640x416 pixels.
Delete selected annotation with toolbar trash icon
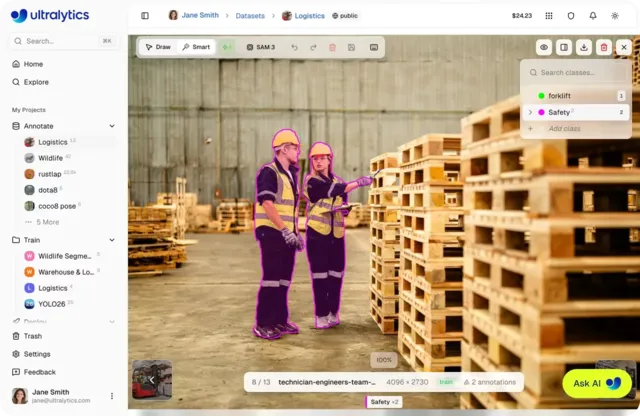click(332, 47)
